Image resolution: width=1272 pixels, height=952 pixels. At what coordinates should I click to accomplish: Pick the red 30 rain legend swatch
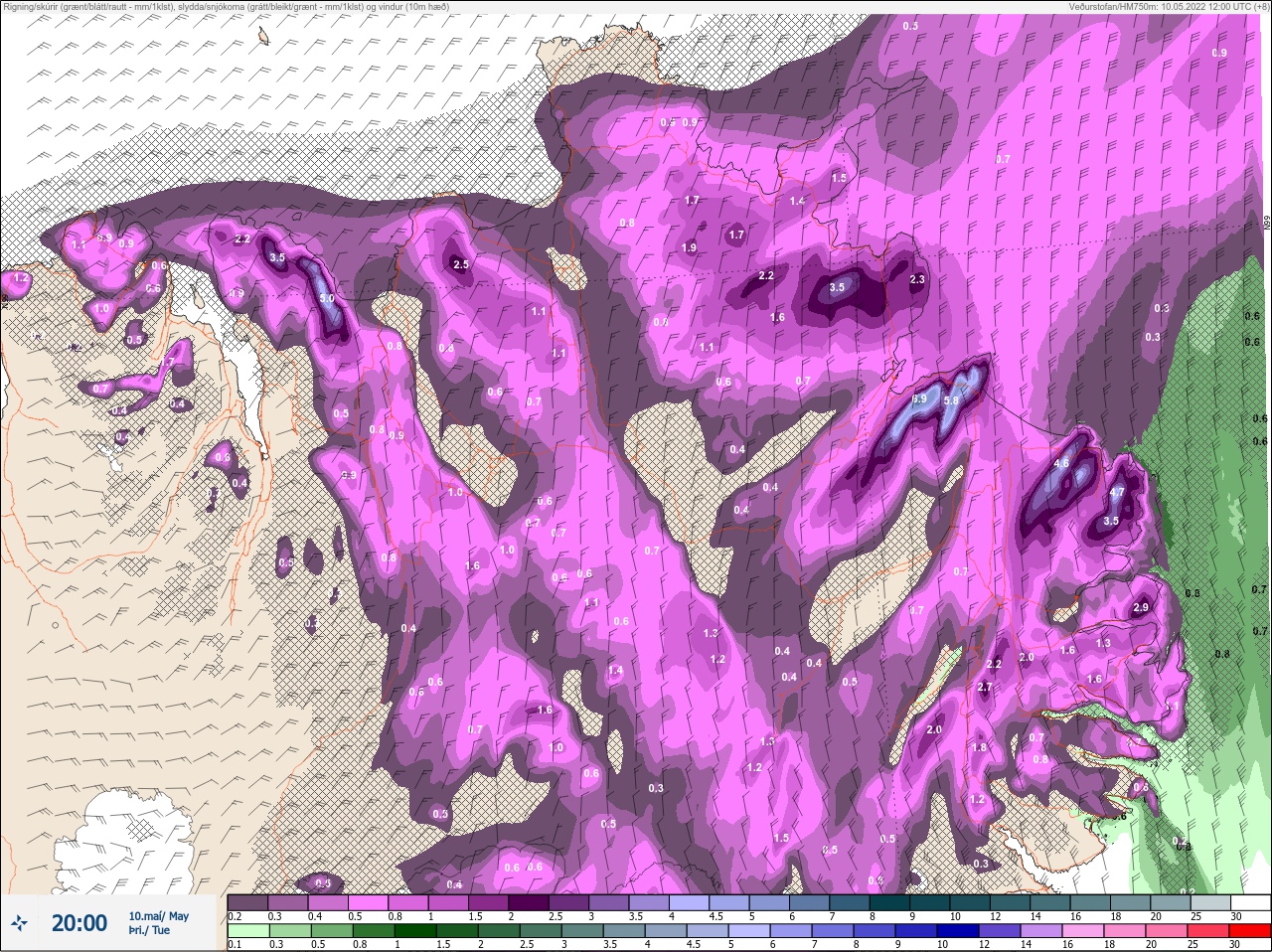pos(1250,931)
